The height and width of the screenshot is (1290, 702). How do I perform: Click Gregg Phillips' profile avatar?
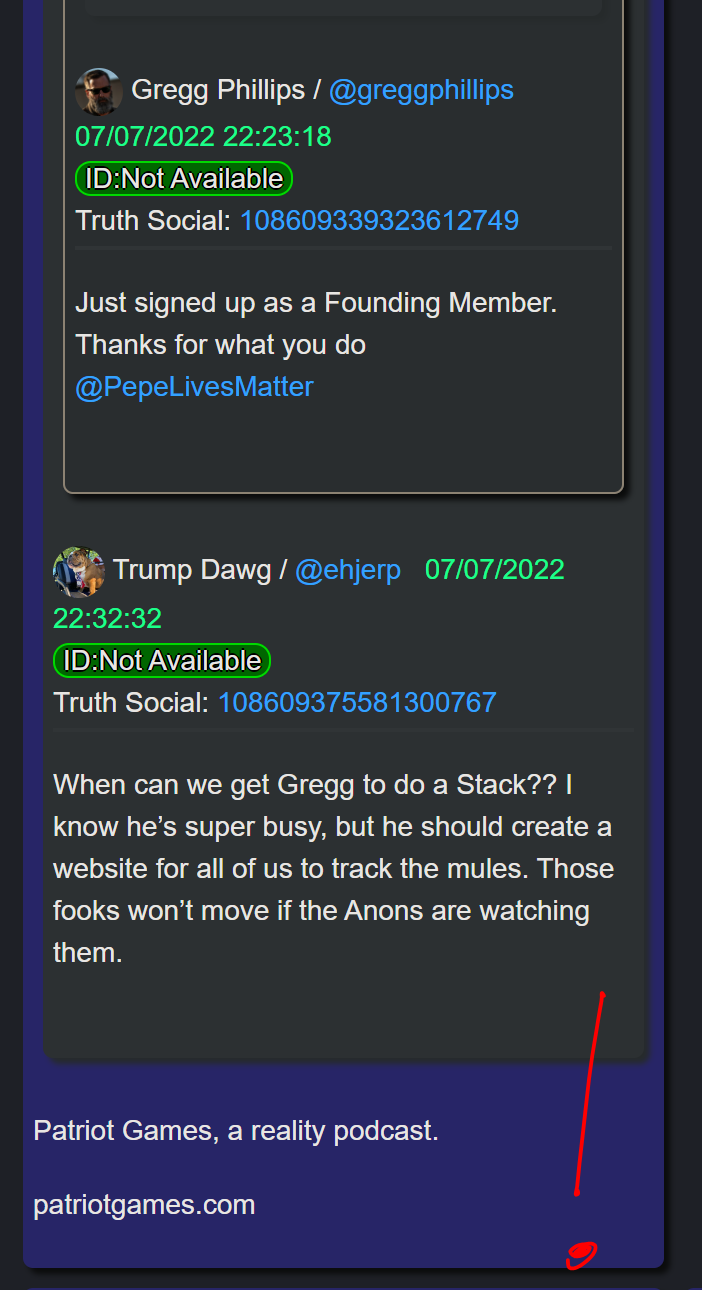click(x=99, y=91)
